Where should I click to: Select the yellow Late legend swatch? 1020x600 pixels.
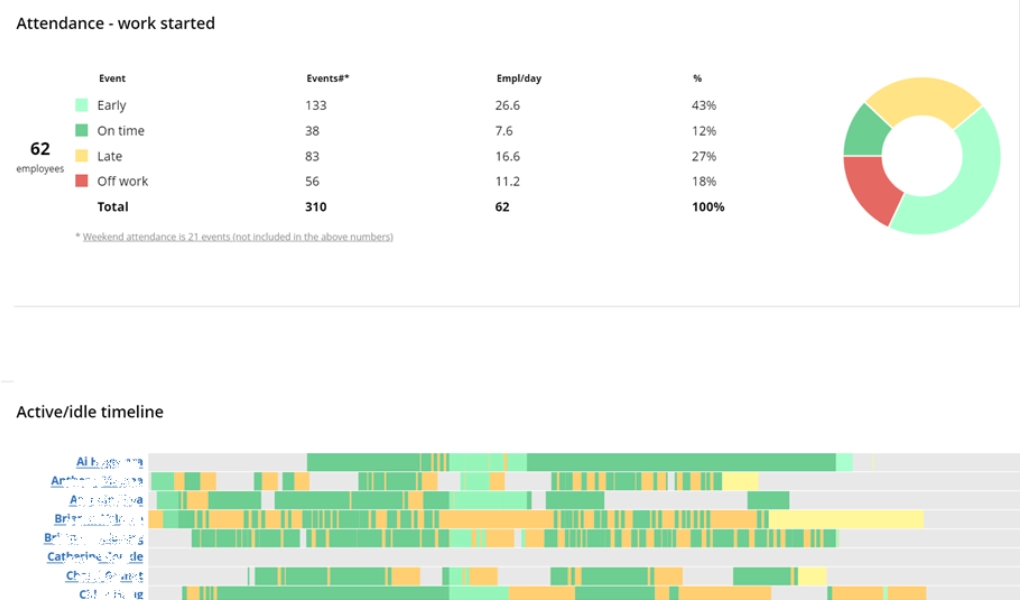82,156
